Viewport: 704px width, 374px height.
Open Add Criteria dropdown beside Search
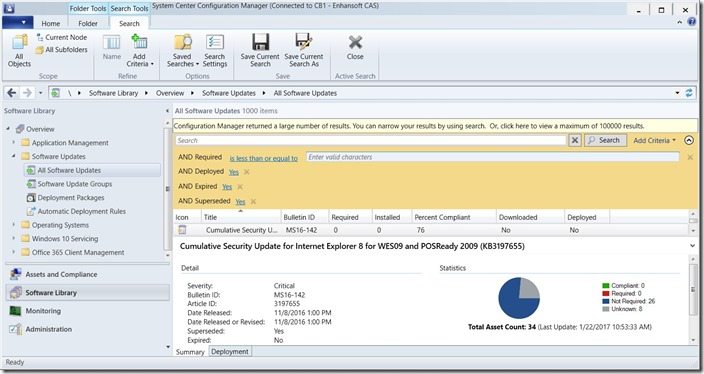coord(654,141)
